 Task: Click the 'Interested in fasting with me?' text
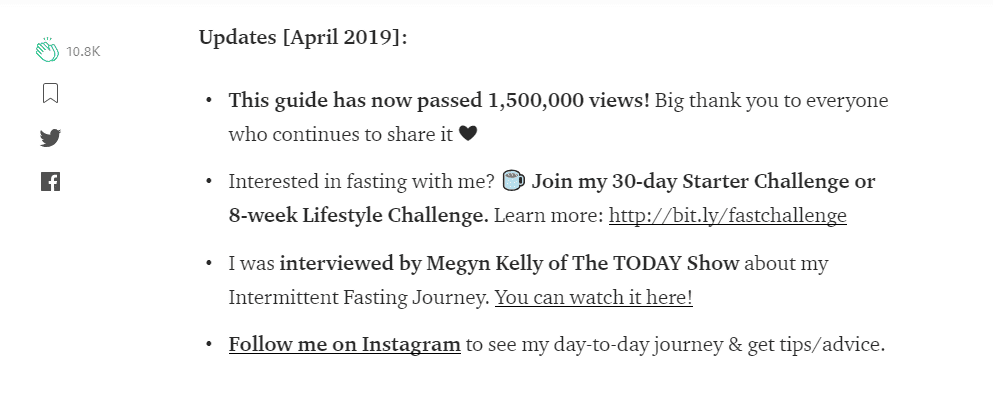[362, 181]
